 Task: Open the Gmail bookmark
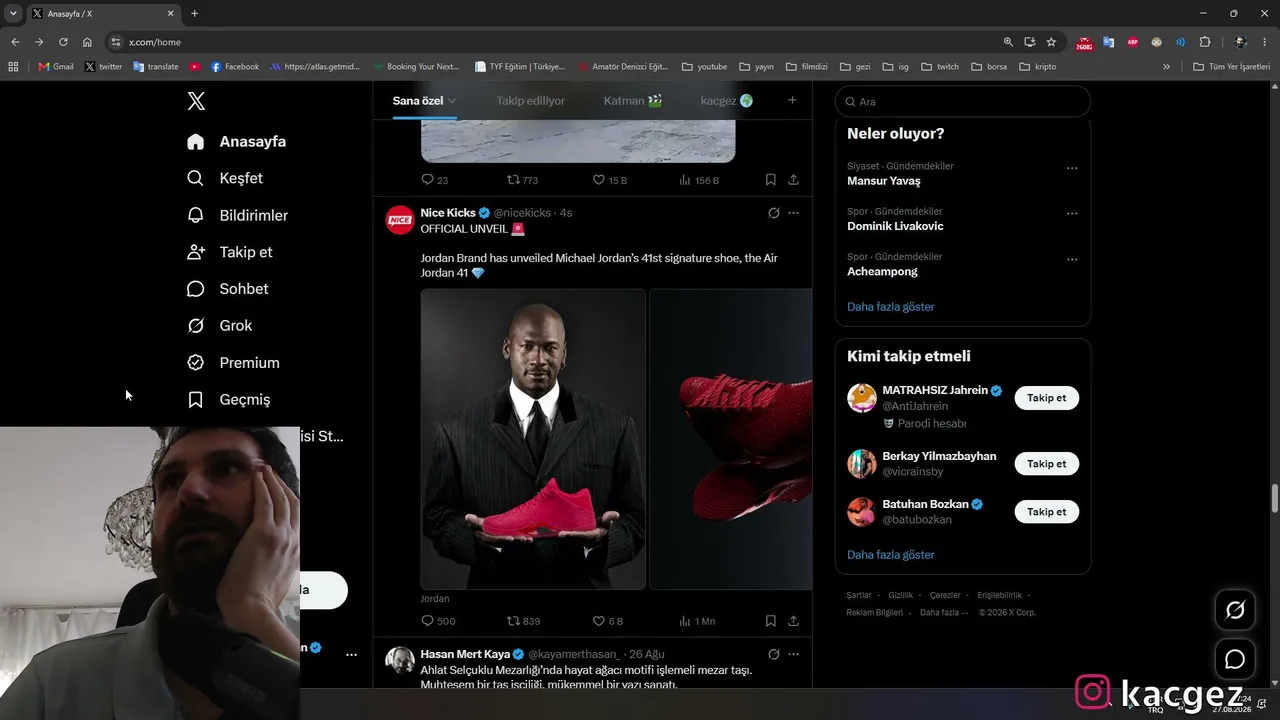click(56, 67)
